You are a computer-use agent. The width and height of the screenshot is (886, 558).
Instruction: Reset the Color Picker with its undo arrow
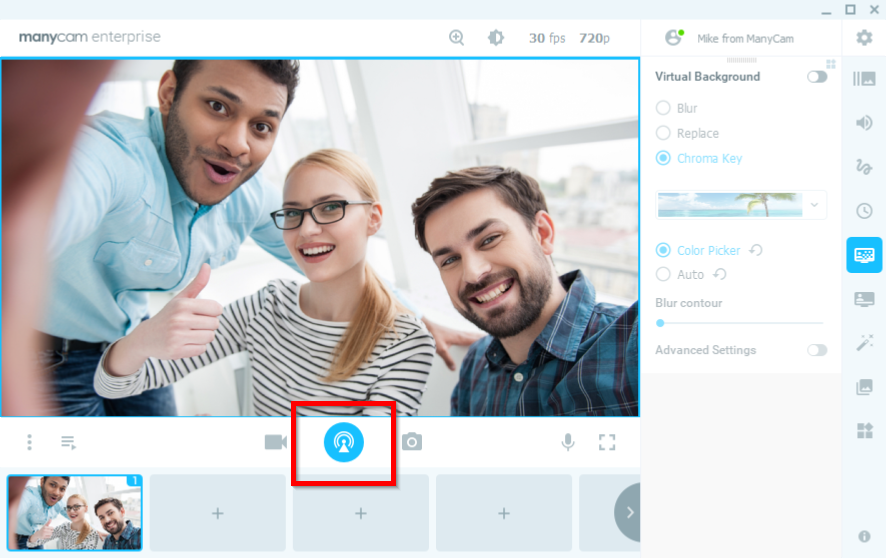coord(756,250)
